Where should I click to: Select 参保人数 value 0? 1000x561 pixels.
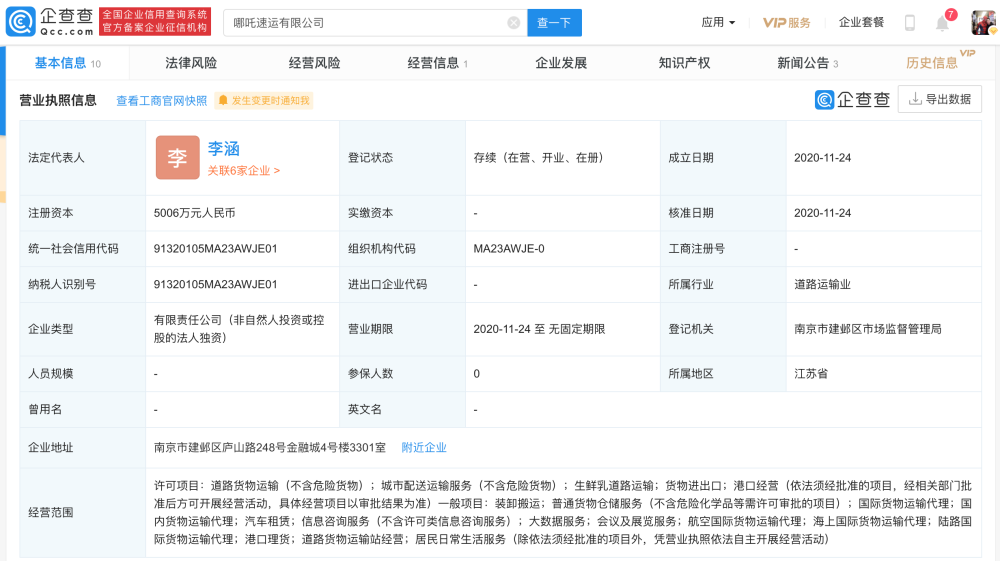[476, 374]
